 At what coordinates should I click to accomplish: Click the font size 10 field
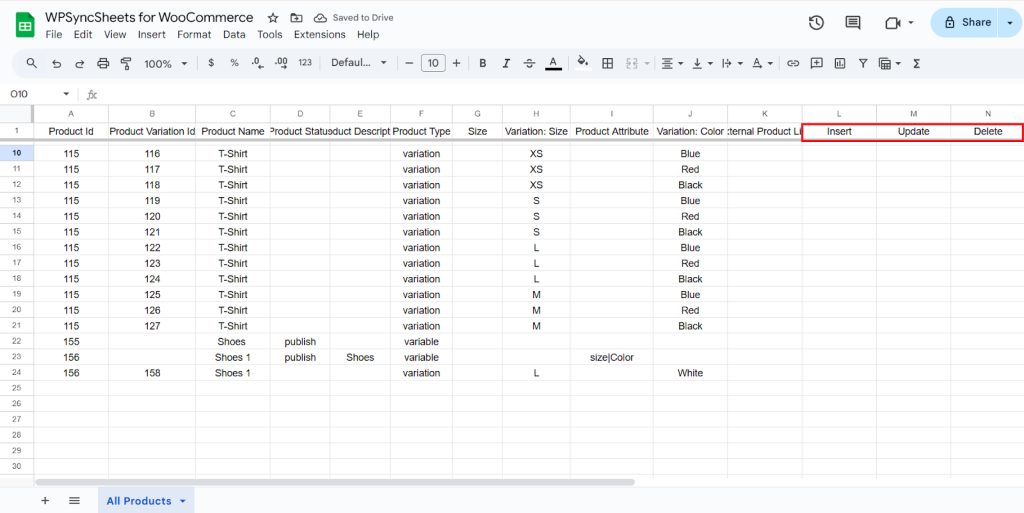[433, 63]
